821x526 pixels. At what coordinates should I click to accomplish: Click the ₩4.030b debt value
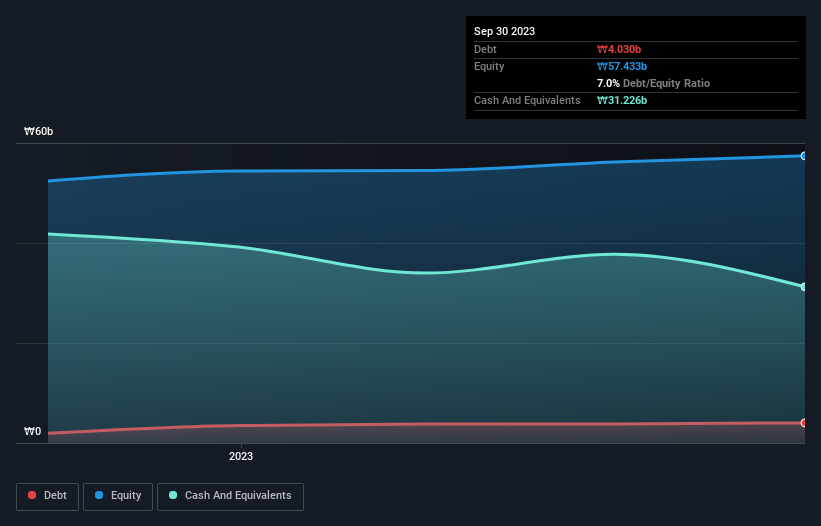click(x=619, y=49)
